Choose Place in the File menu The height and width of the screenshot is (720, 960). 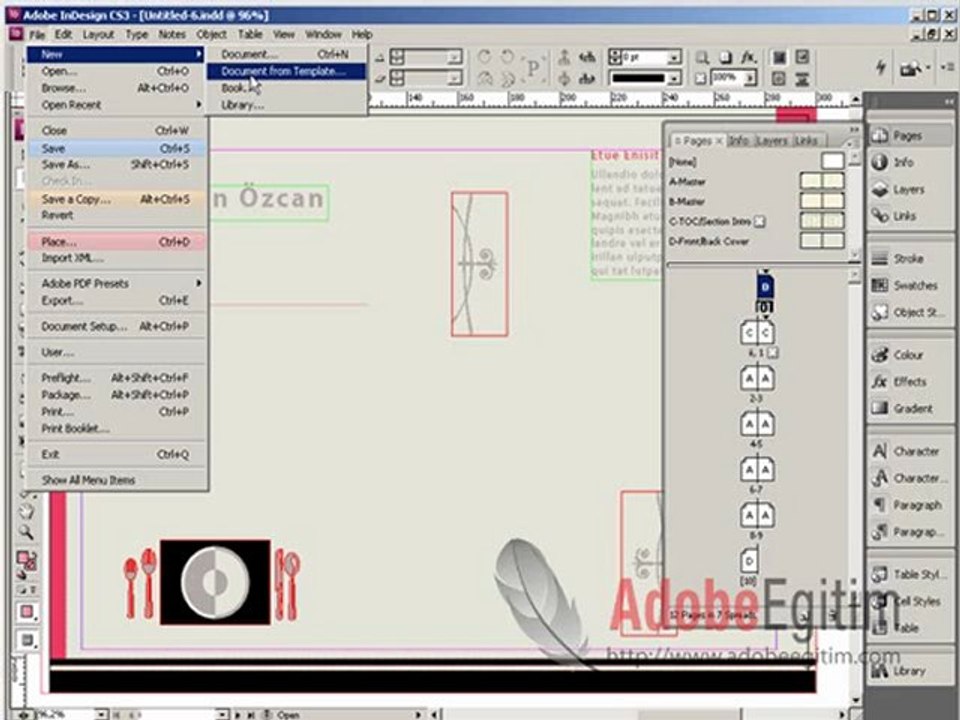(115, 242)
